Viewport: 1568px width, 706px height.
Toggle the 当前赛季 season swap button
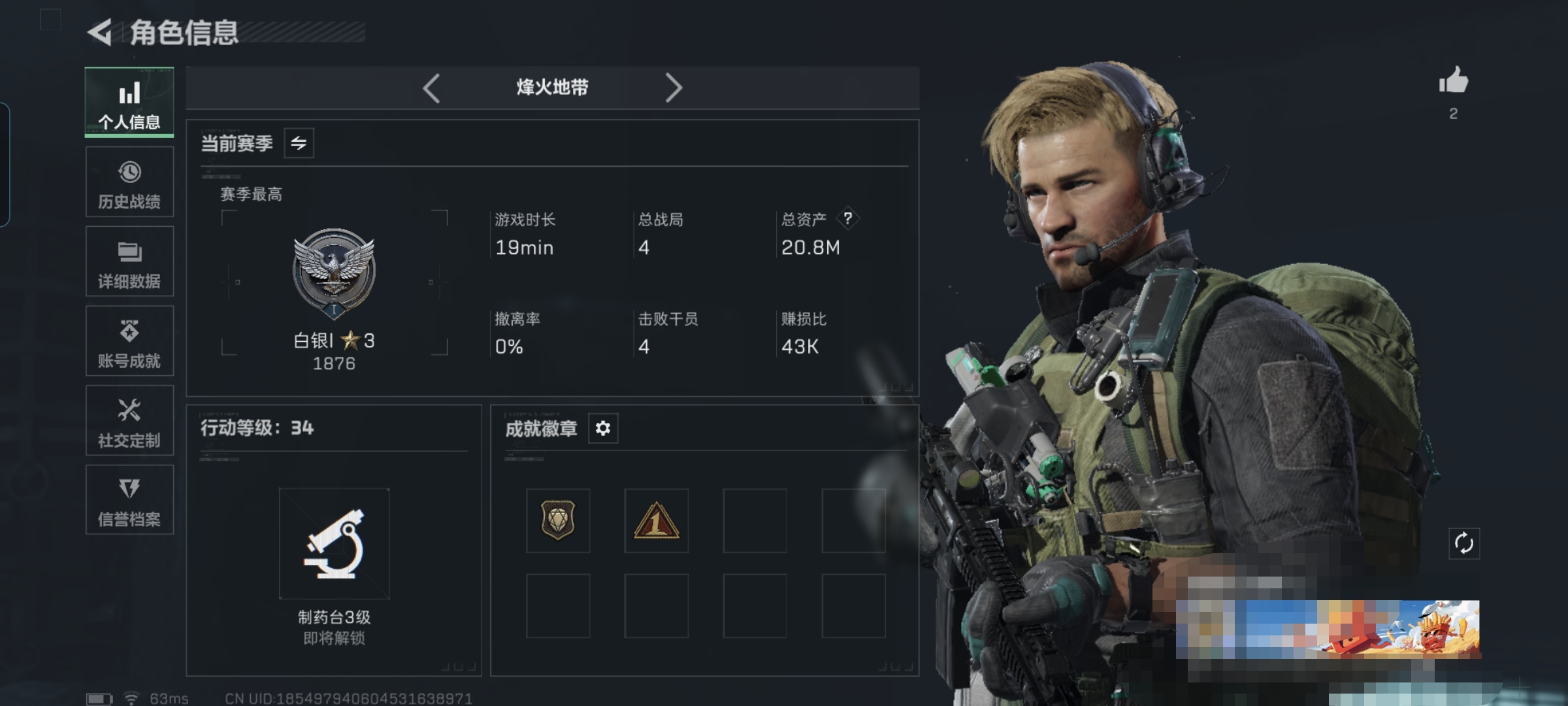point(299,143)
